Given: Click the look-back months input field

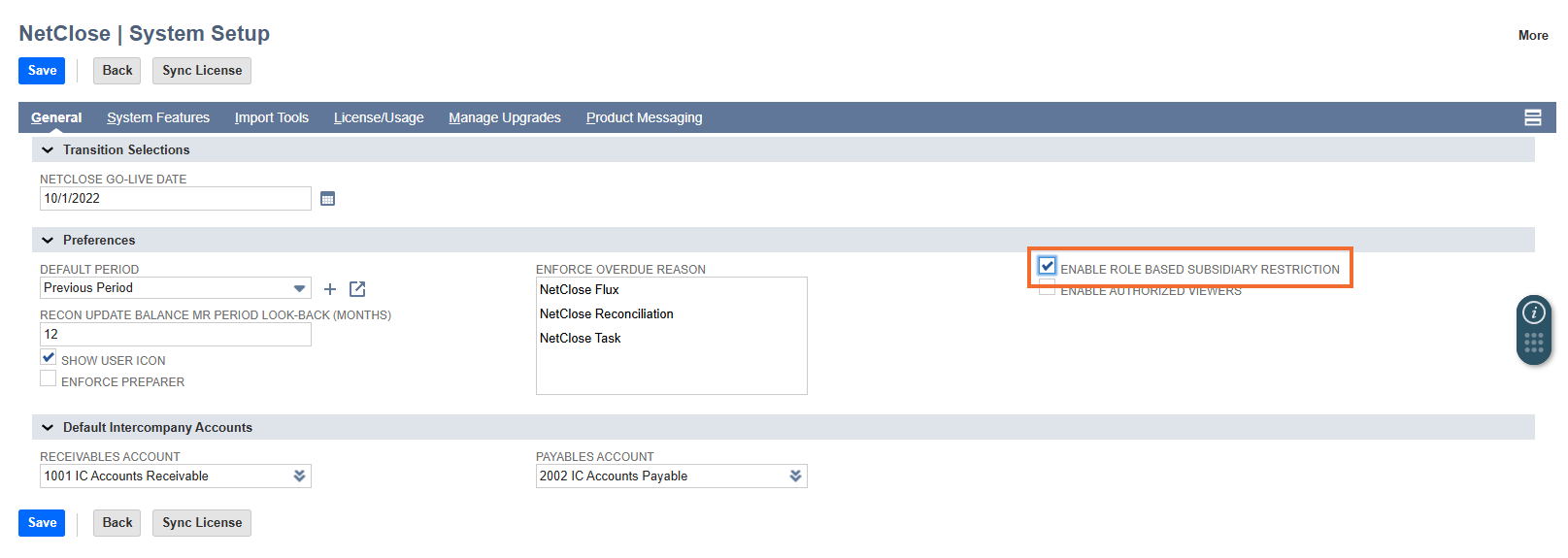Looking at the screenshot, I should point(175,335).
